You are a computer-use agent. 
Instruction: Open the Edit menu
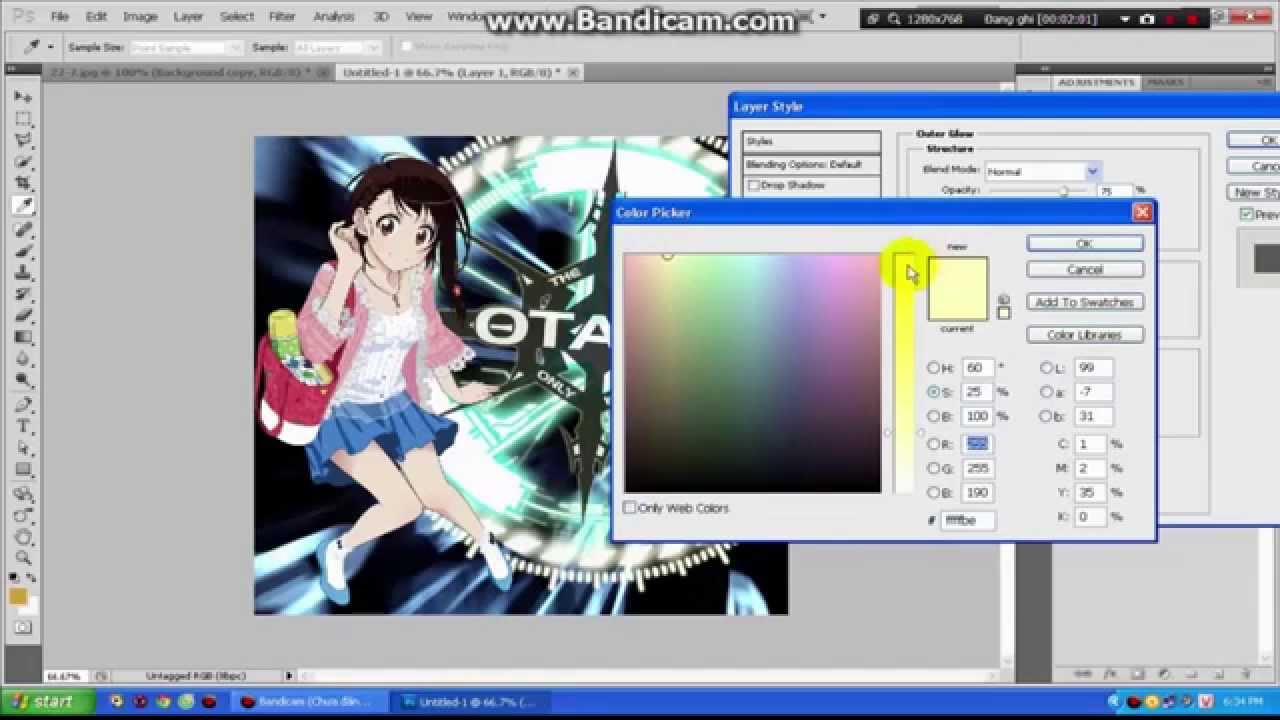tap(96, 16)
